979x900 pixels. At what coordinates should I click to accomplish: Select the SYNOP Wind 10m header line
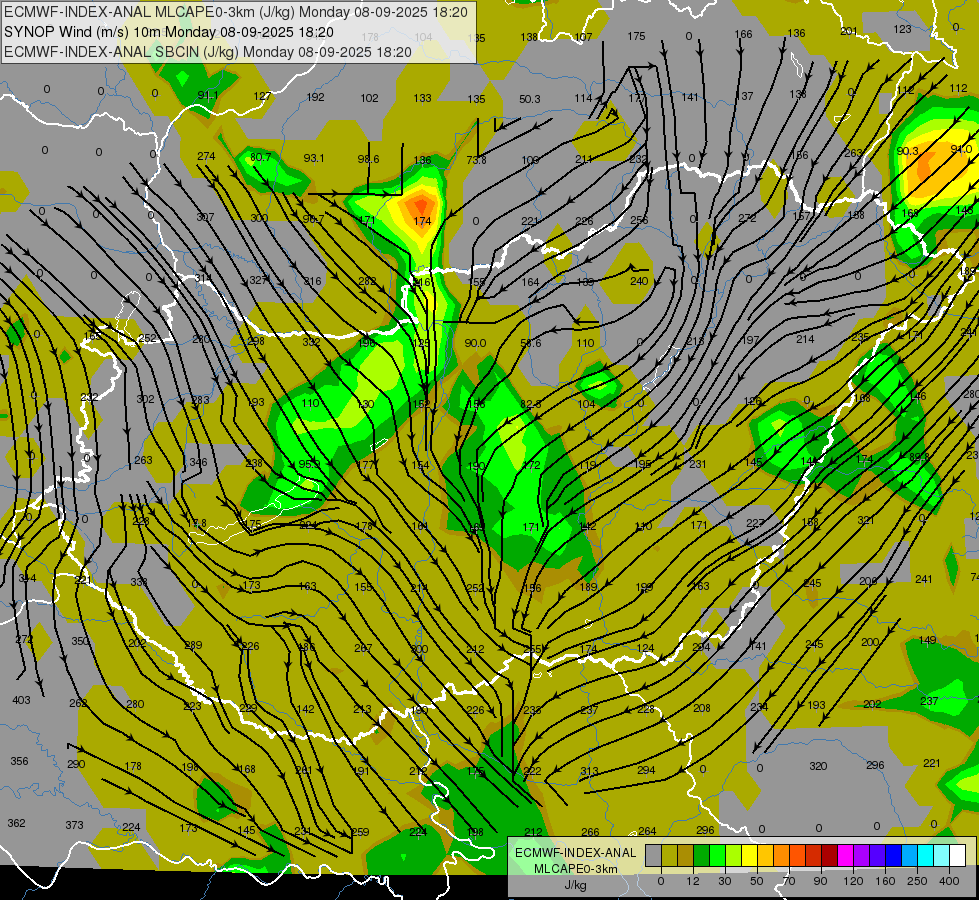[169, 32]
